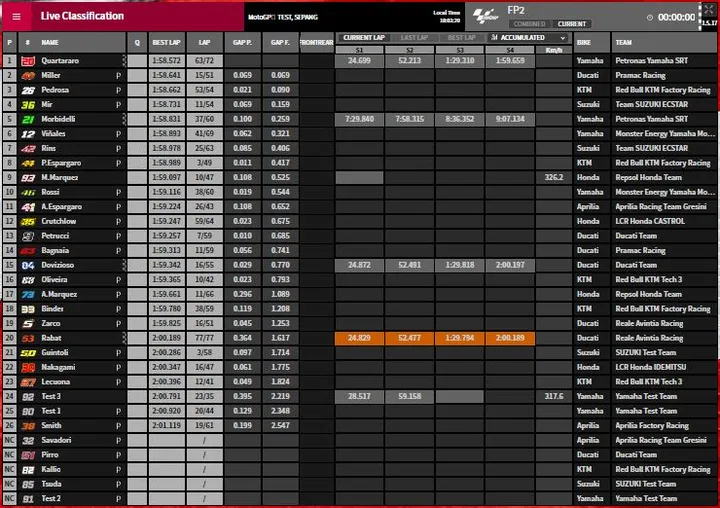Sort by GAP P. column header

point(242,42)
